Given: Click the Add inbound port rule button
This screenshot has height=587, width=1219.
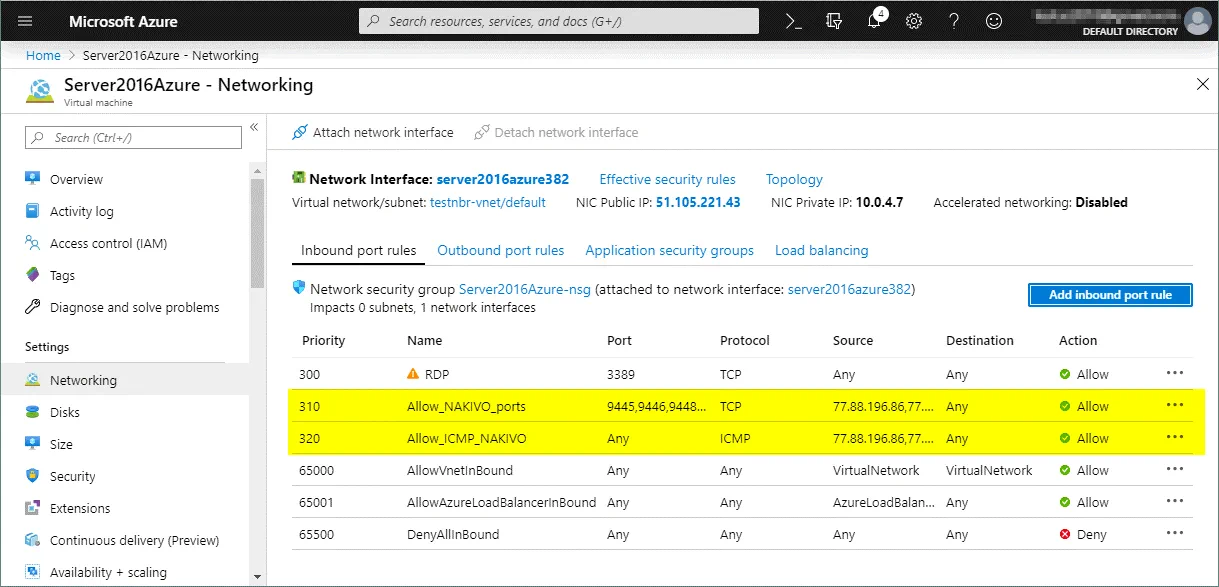Looking at the screenshot, I should pos(1110,295).
